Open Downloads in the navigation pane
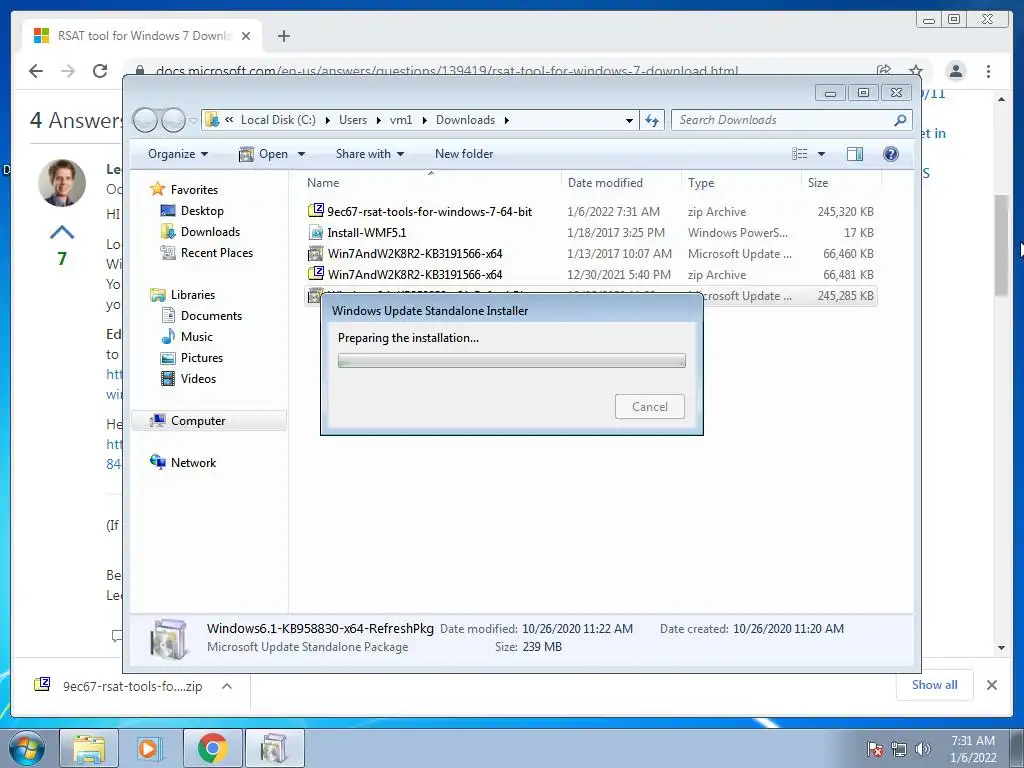 pos(200,232)
